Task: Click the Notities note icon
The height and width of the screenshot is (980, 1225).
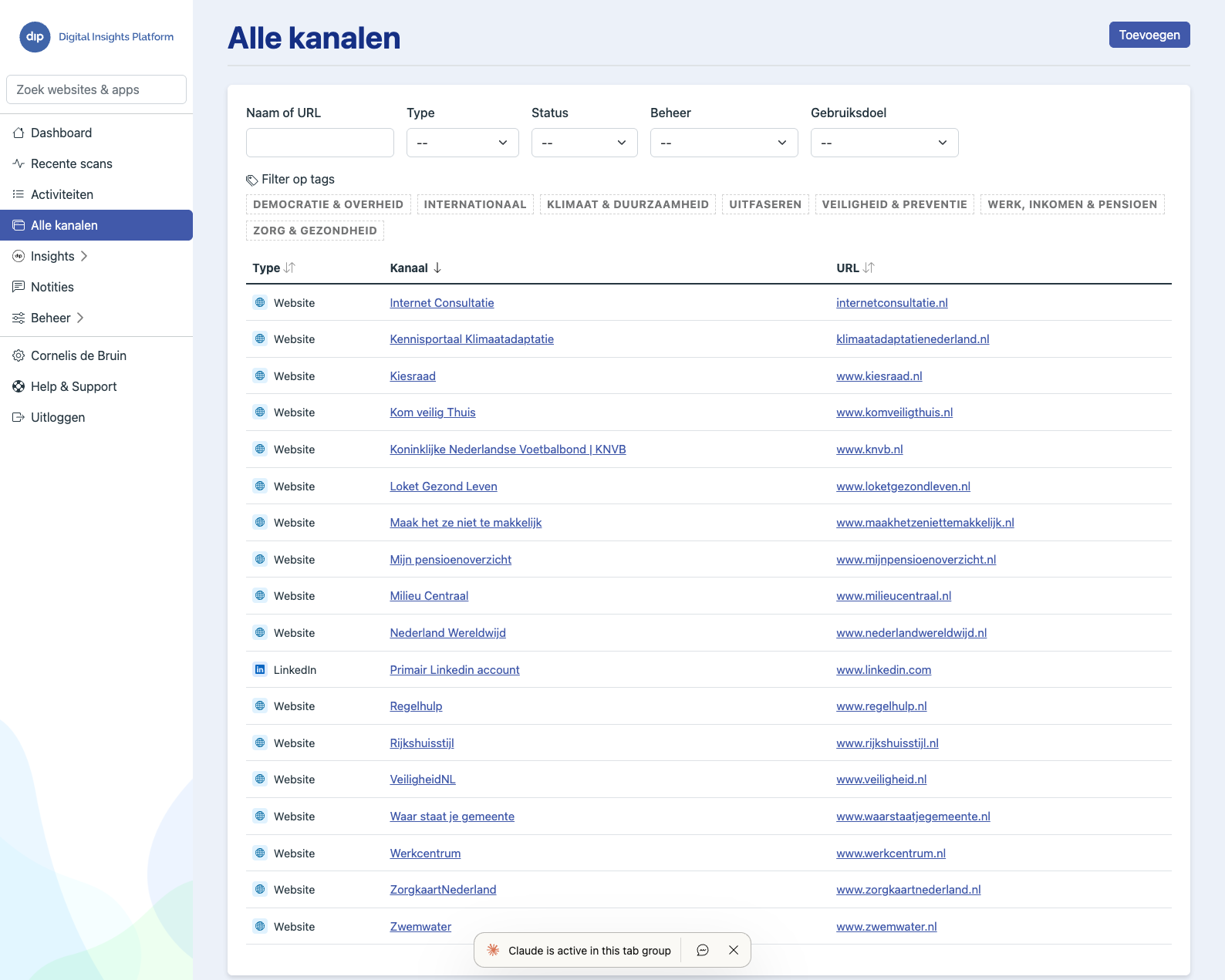Action: pos(19,287)
